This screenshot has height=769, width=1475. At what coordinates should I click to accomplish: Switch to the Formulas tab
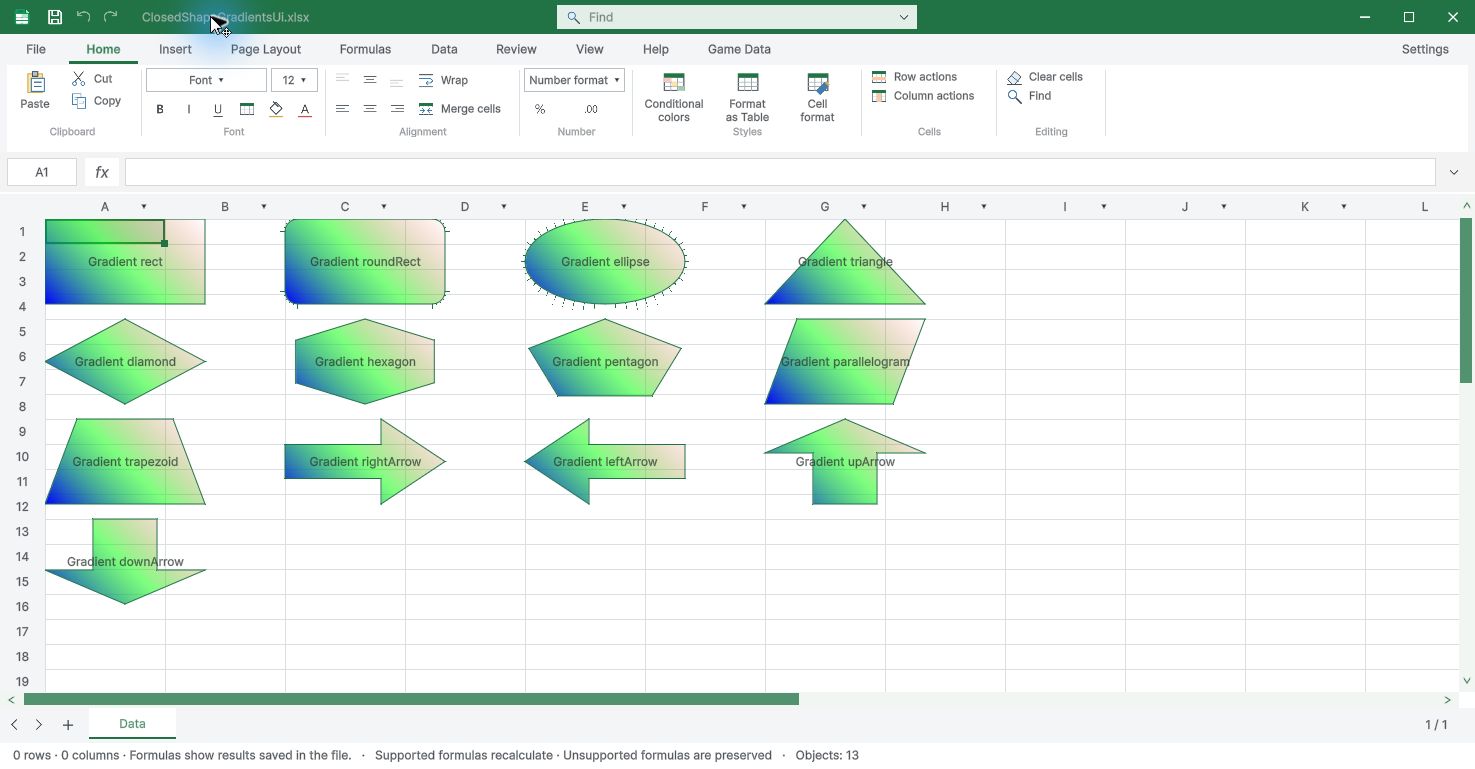(x=365, y=49)
